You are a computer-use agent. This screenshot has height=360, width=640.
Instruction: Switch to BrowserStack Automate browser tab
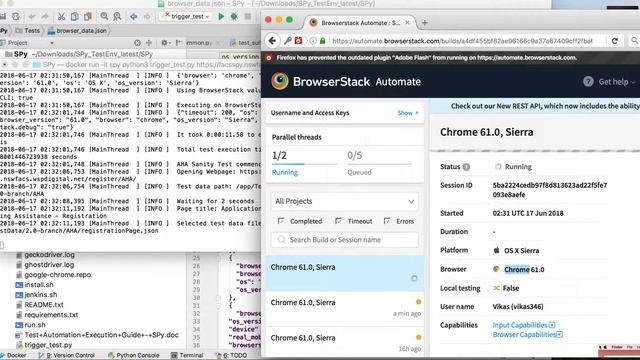tap(359, 23)
